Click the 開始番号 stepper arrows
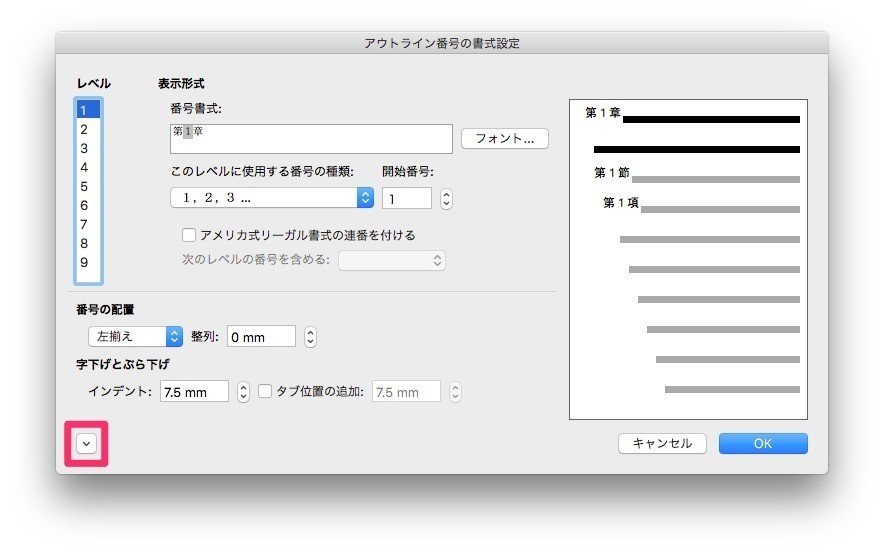 point(446,198)
